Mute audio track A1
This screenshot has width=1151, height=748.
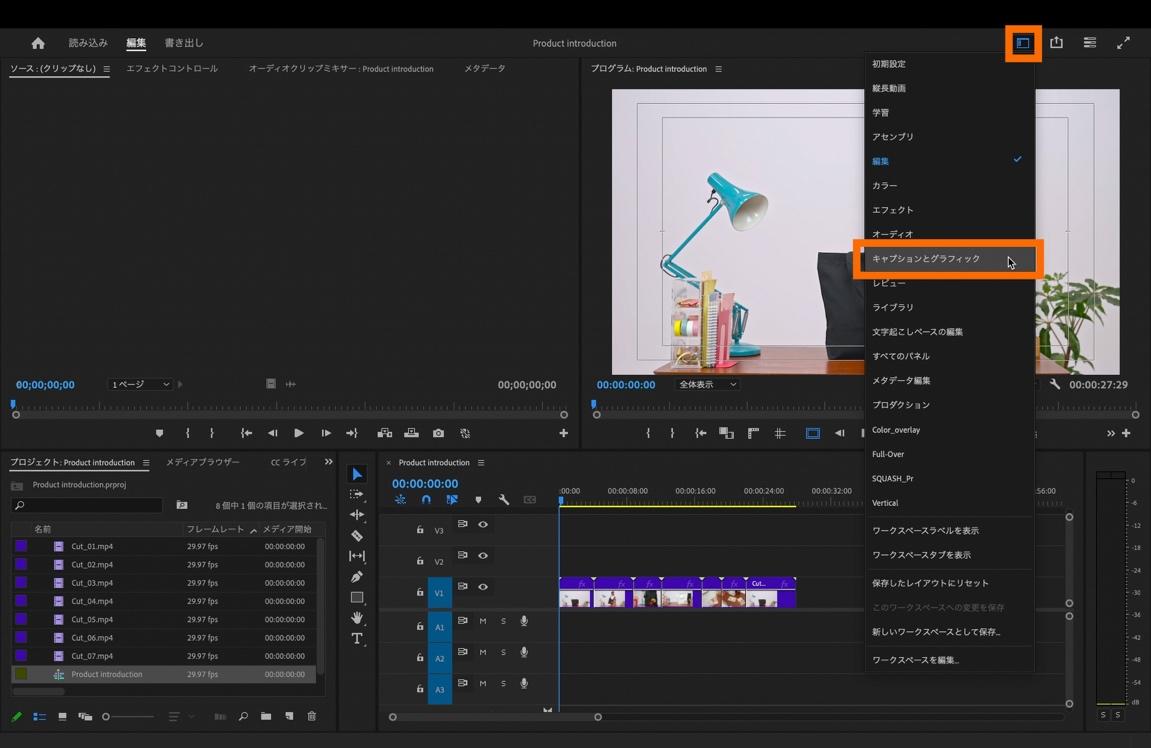click(x=483, y=621)
